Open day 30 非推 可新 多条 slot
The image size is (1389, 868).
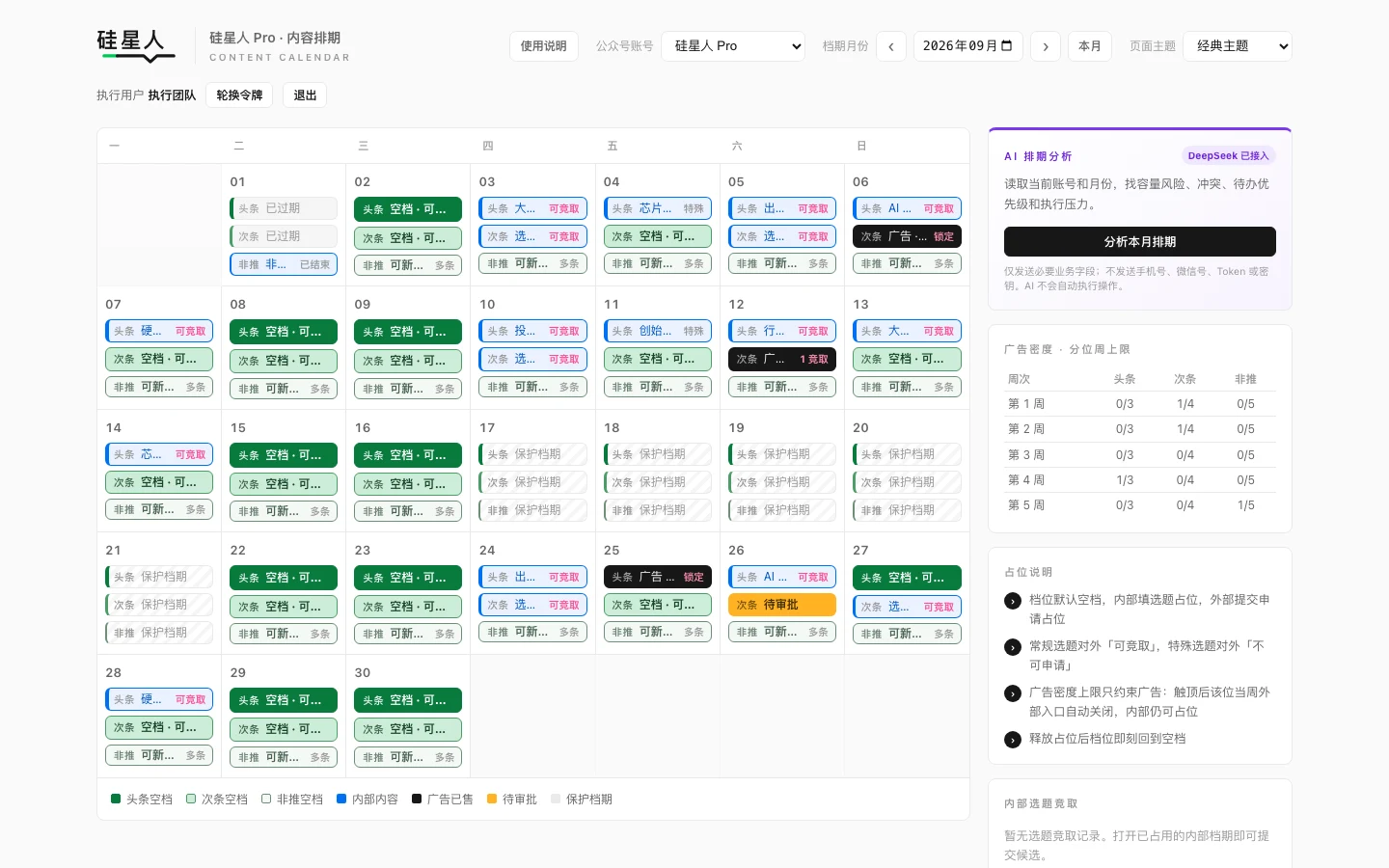(408, 757)
